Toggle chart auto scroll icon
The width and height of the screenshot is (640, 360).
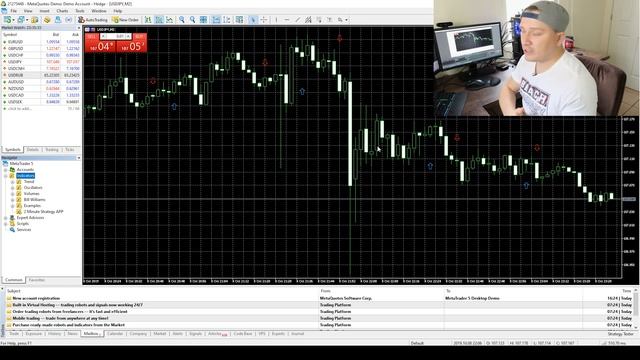click(x=216, y=20)
